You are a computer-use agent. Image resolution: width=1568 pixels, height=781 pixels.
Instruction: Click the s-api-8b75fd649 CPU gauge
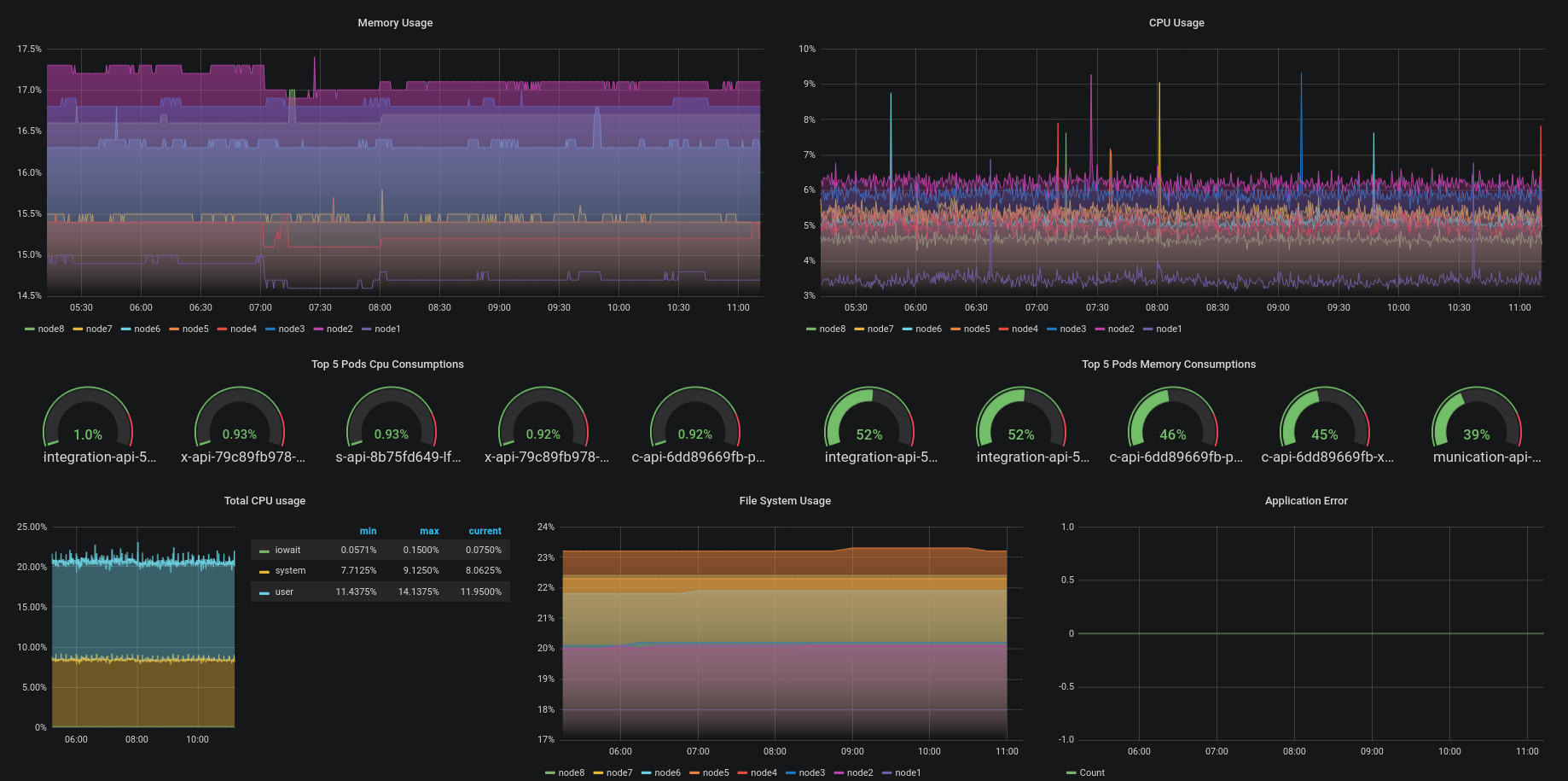[x=392, y=424]
